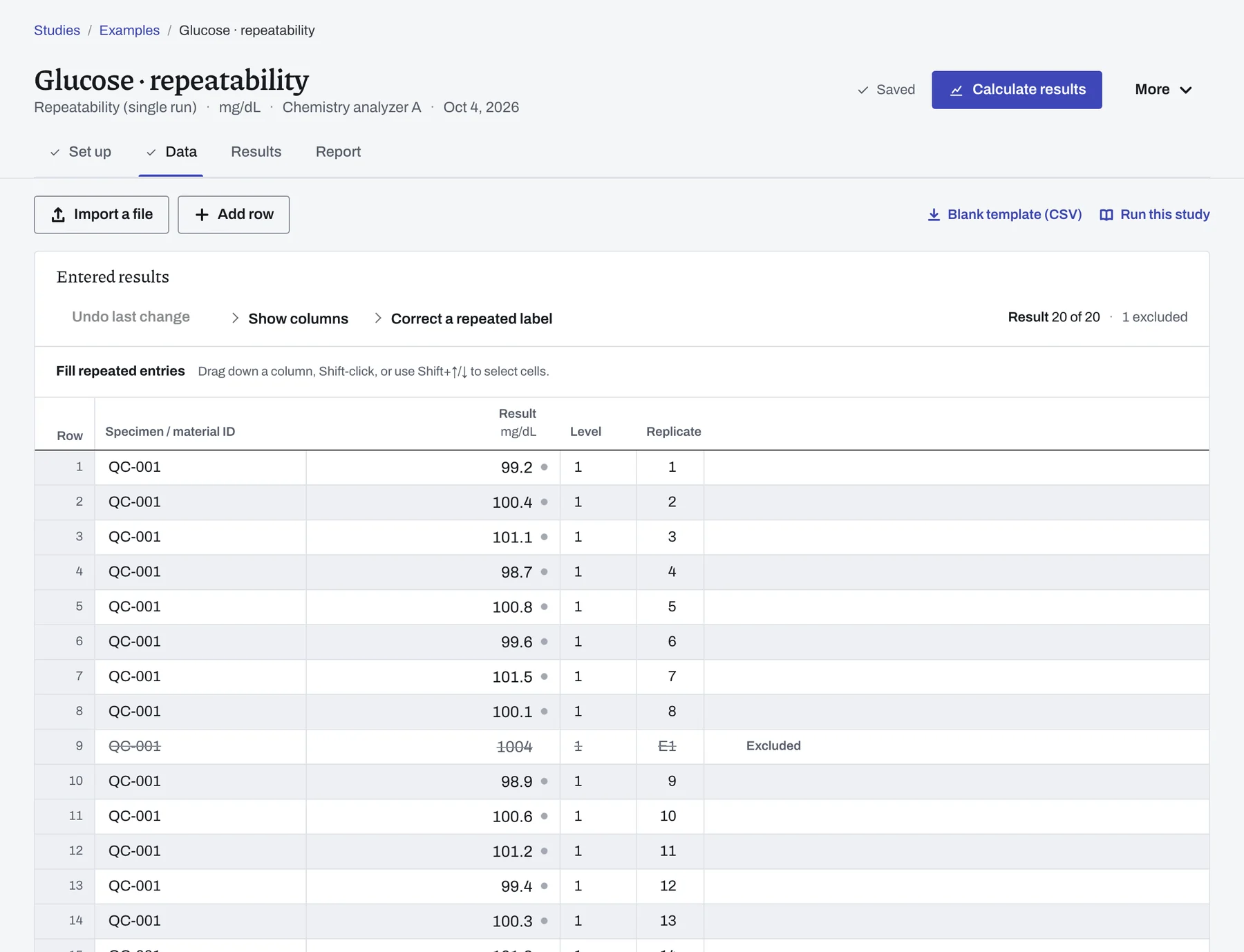Click the plus icon on Add row
This screenshot has width=1244, height=952.
[x=202, y=215]
